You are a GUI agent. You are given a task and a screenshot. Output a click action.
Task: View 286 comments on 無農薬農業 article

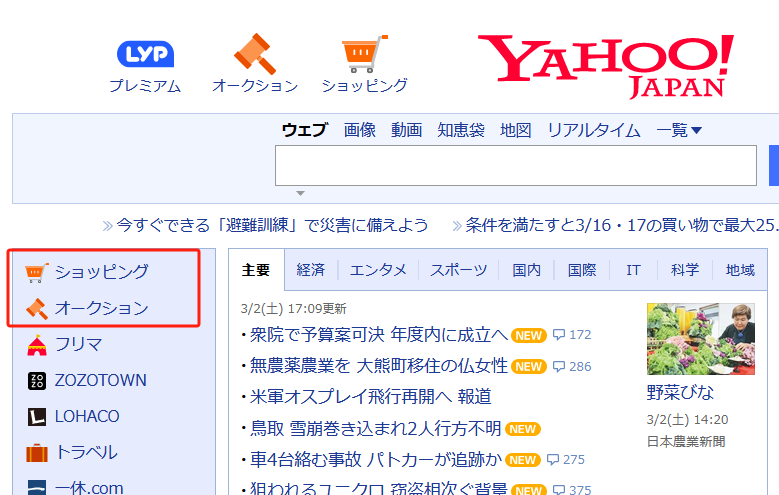572,366
